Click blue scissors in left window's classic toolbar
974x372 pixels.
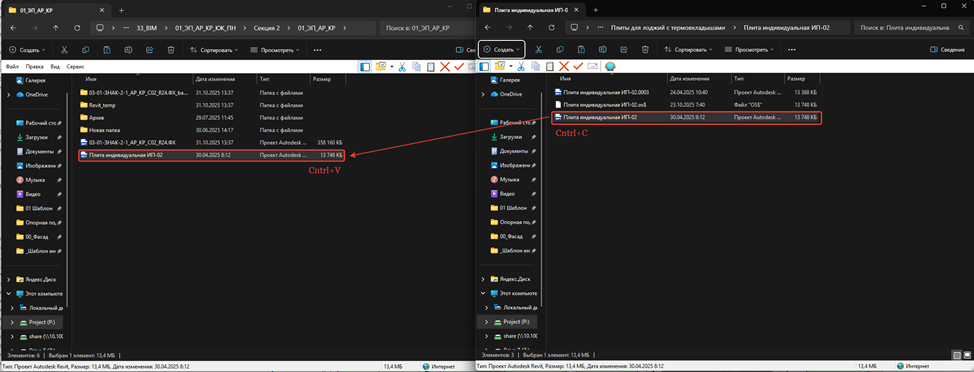pos(402,66)
